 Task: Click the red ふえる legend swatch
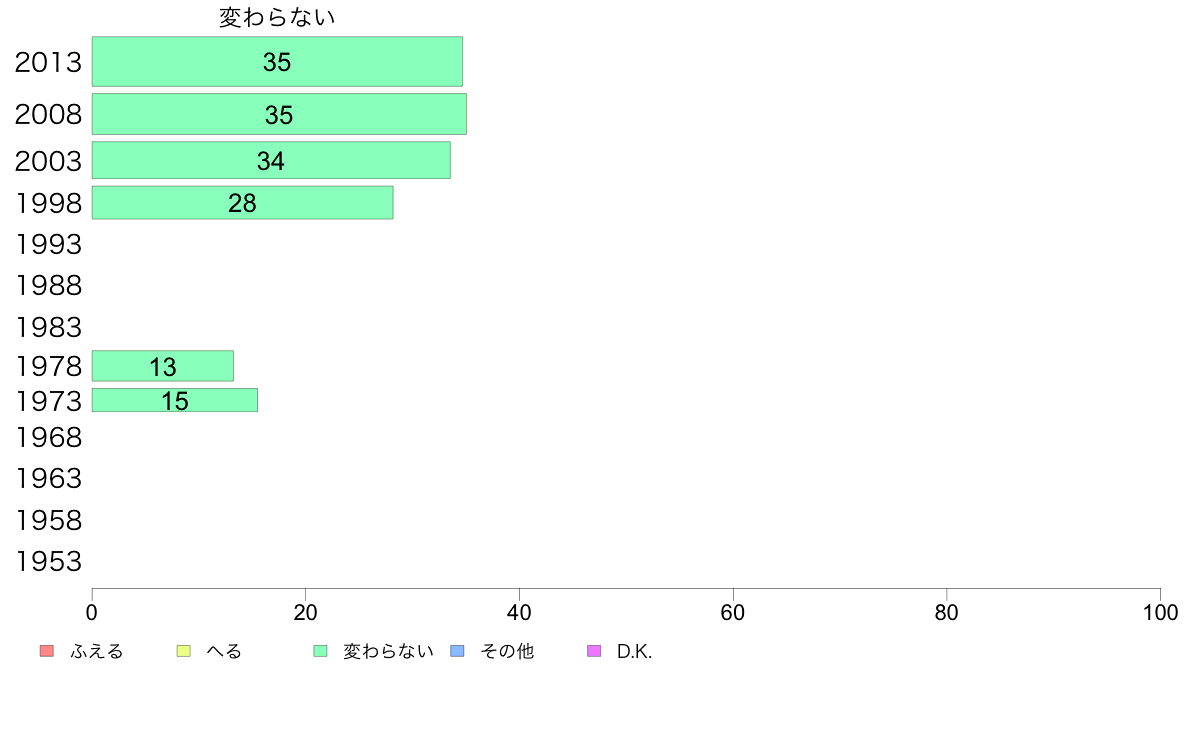point(47,651)
